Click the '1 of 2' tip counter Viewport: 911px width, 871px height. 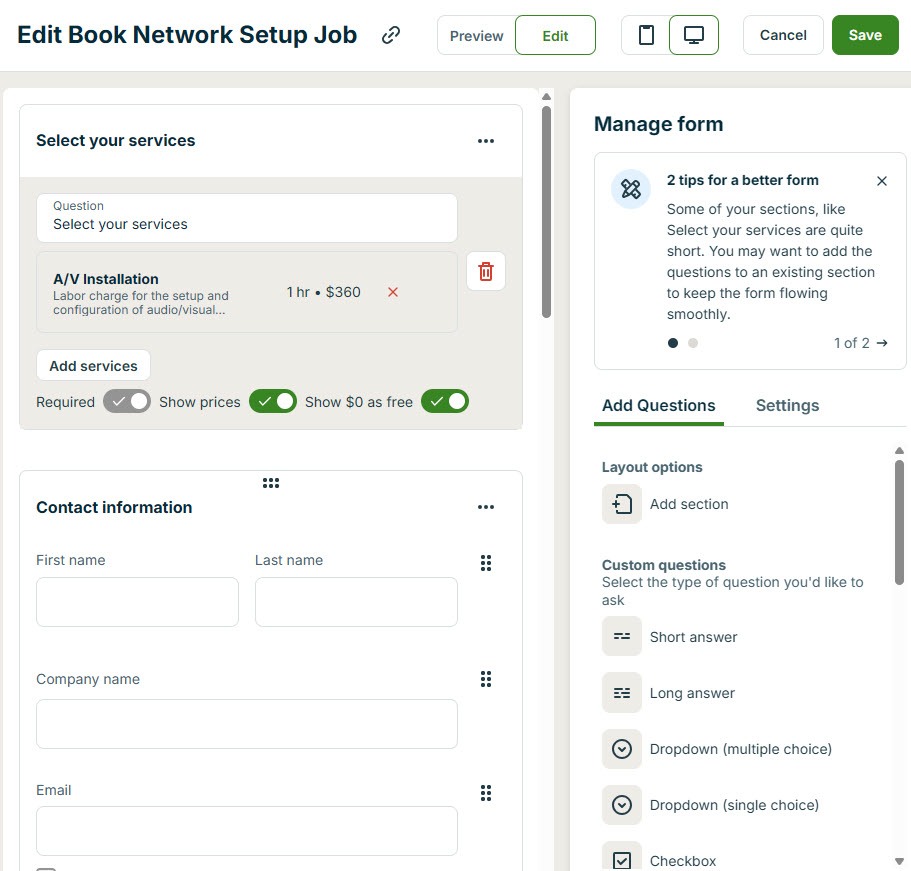tap(851, 343)
